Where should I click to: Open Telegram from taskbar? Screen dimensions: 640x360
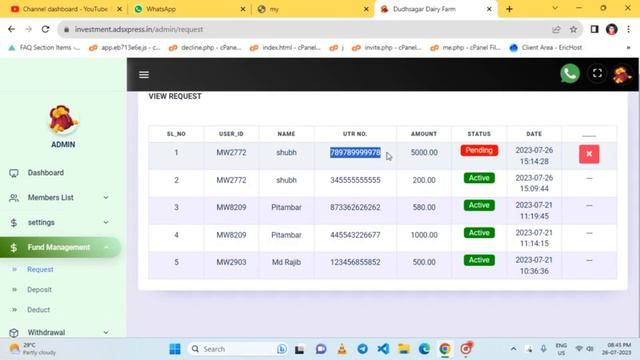pos(362,349)
